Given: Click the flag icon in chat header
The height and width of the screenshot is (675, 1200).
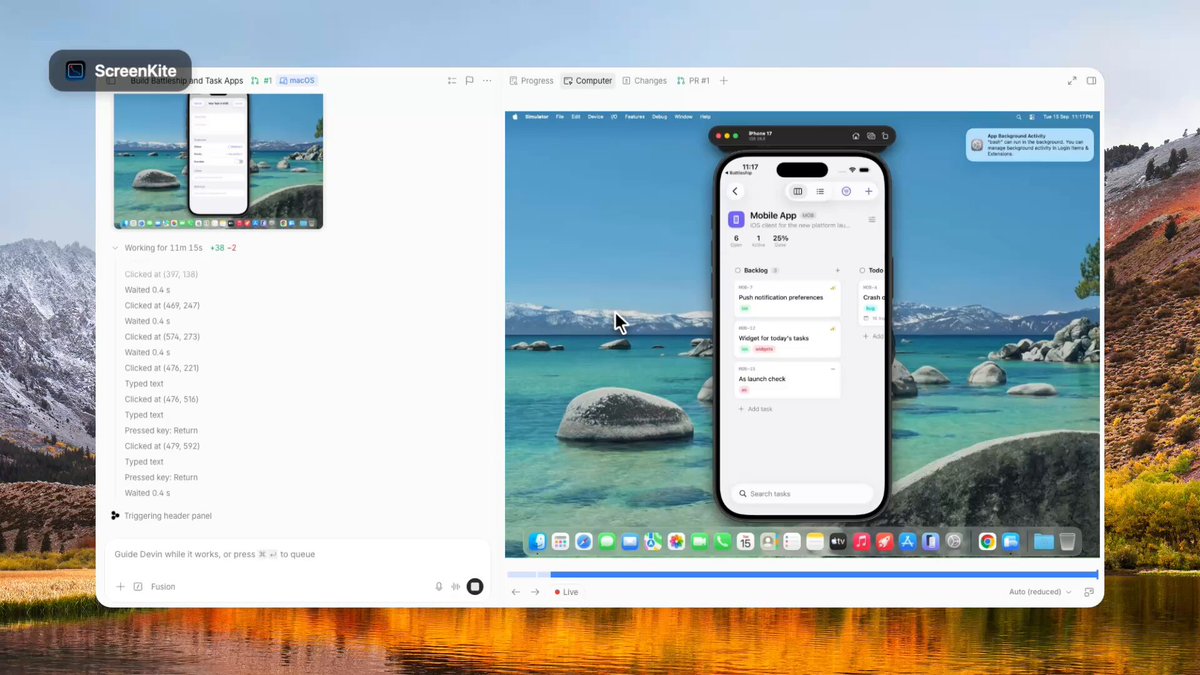Looking at the screenshot, I should tap(469, 81).
